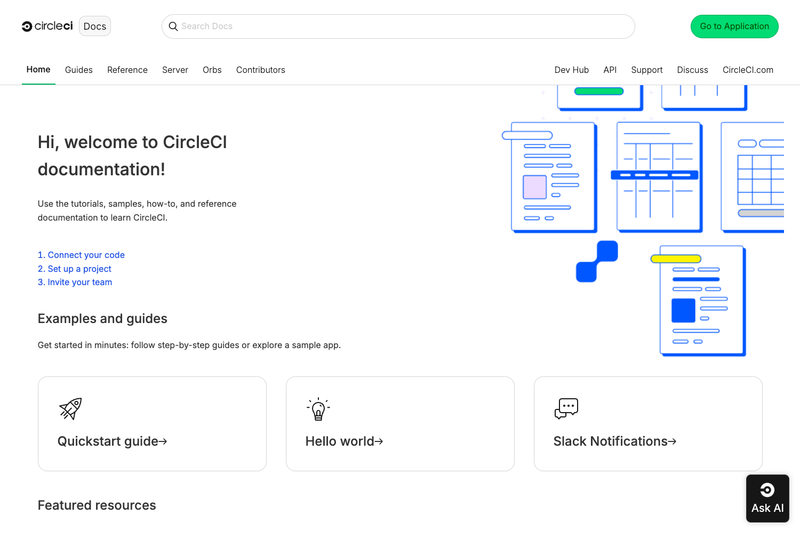
Task: Click the welcome to CircleCI documentation heading
Action: pos(132,156)
